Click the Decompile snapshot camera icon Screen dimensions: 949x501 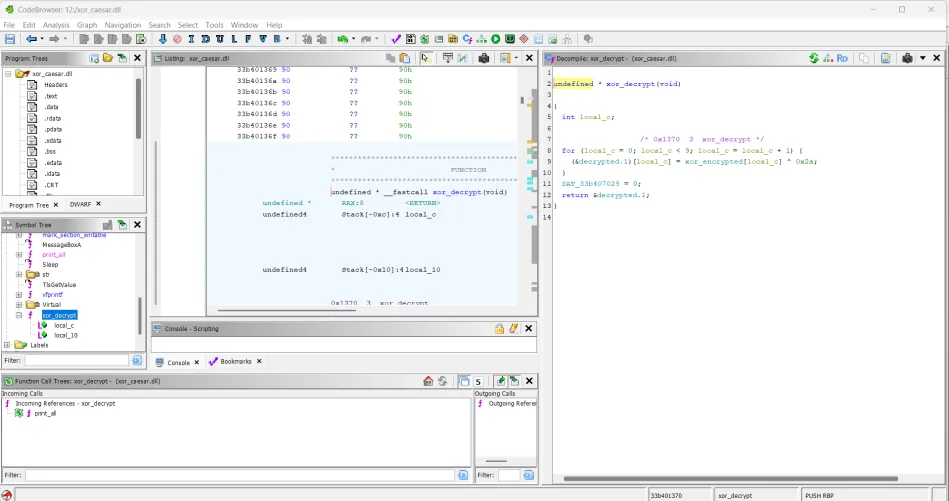click(x=907, y=58)
